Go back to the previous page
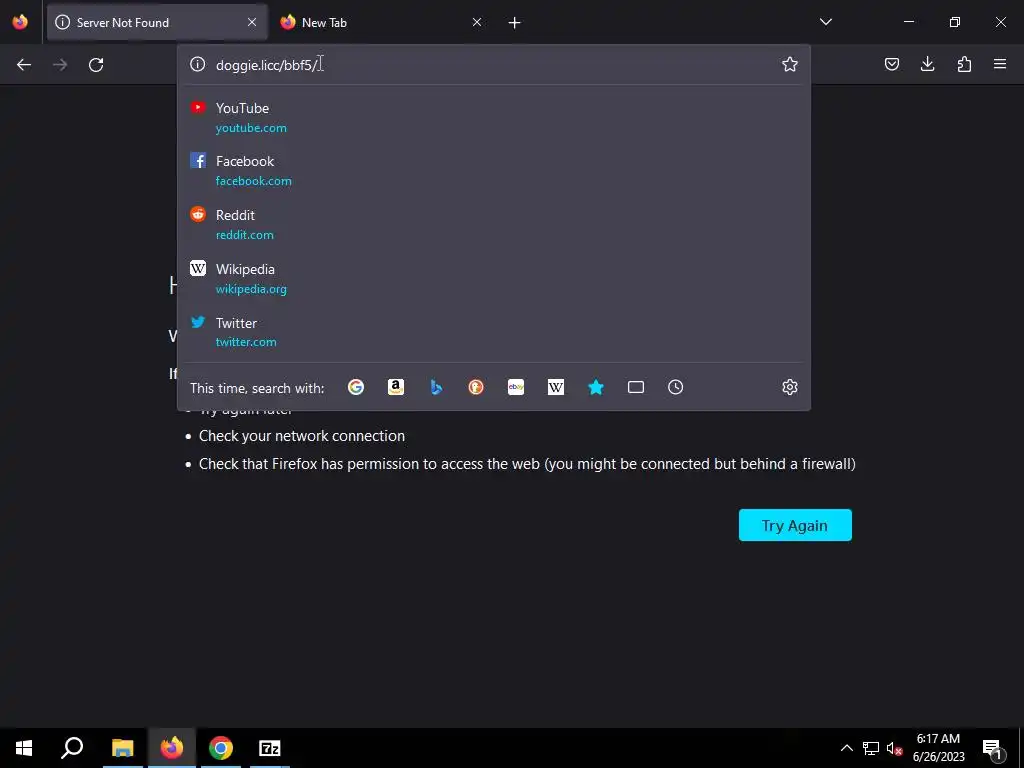Image resolution: width=1024 pixels, height=768 pixels. click(x=24, y=65)
